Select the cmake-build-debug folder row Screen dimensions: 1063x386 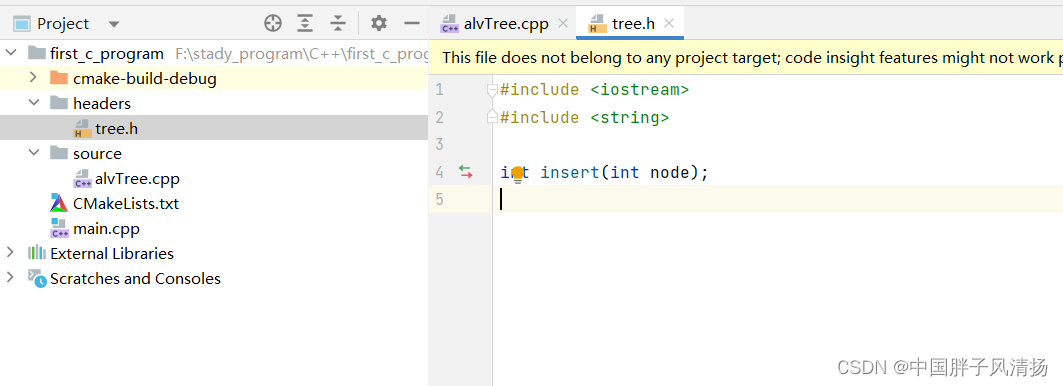click(x=214, y=78)
